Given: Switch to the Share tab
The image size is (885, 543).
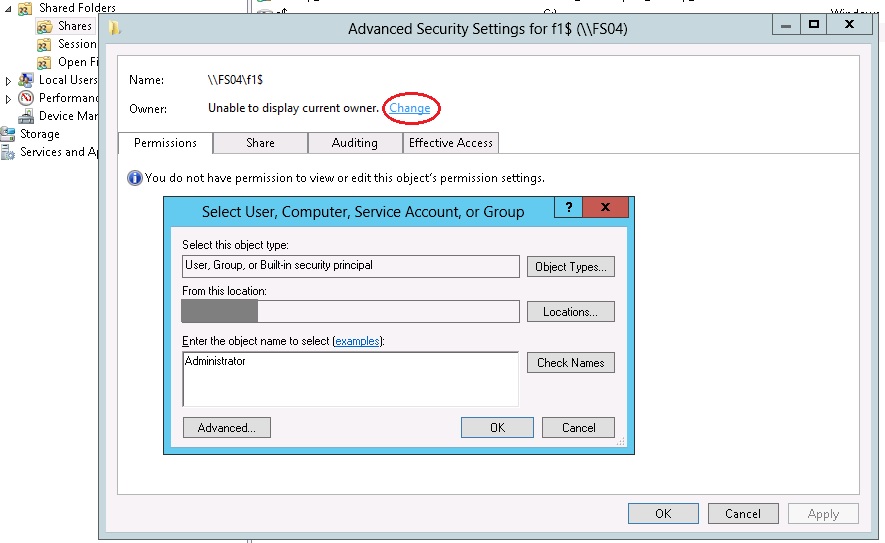Looking at the screenshot, I should click(x=260, y=143).
